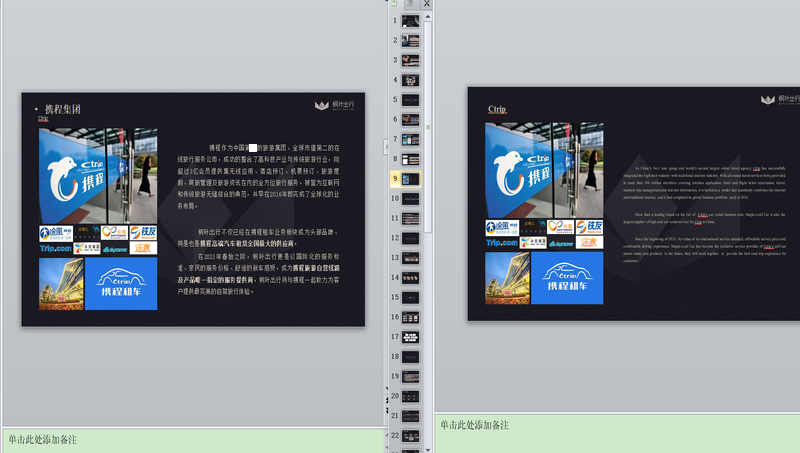Select slide 2 thumbnail
800x453 pixels.
click(410, 41)
